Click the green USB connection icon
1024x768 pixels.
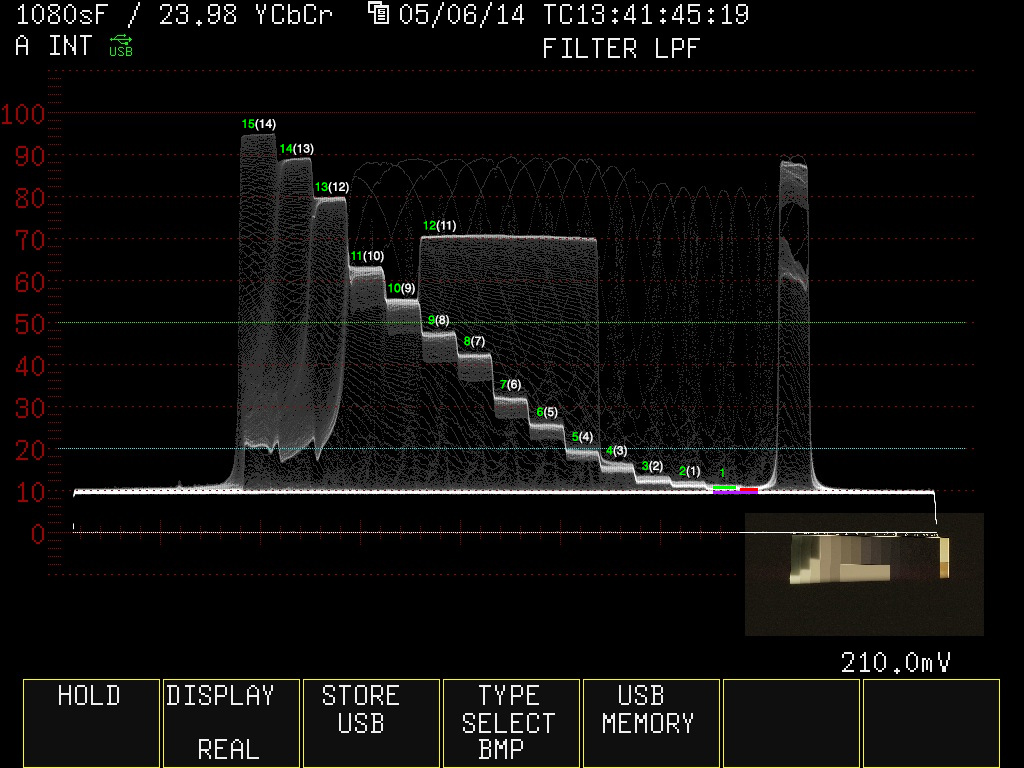pyautogui.click(x=121, y=46)
